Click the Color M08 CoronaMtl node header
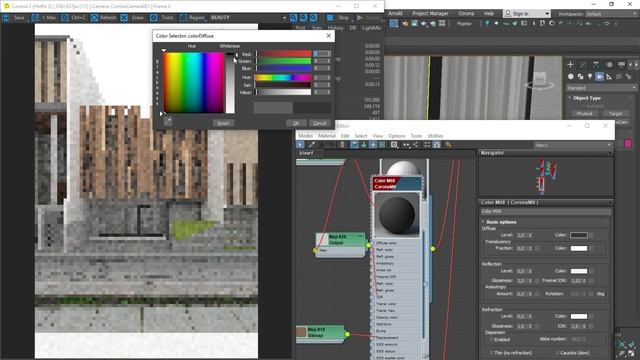Screen dimensions: 640x360 (397, 183)
